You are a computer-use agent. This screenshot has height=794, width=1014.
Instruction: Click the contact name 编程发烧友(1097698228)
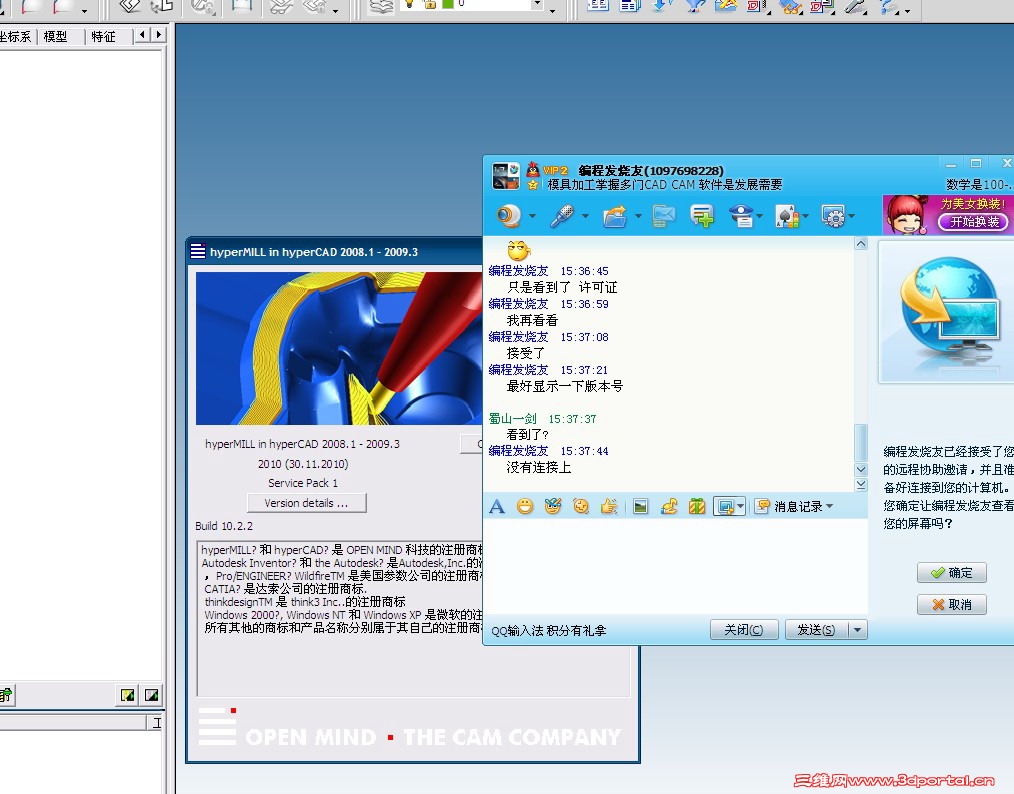[x=651, y=170]
